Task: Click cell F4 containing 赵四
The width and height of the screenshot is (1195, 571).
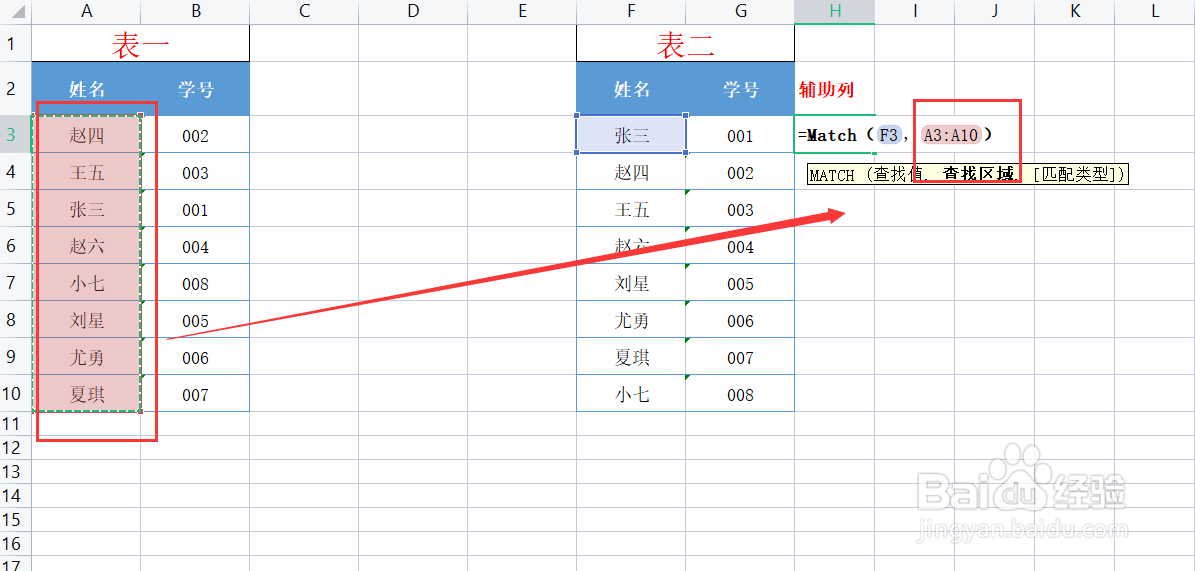Action: tap(631, 172)
